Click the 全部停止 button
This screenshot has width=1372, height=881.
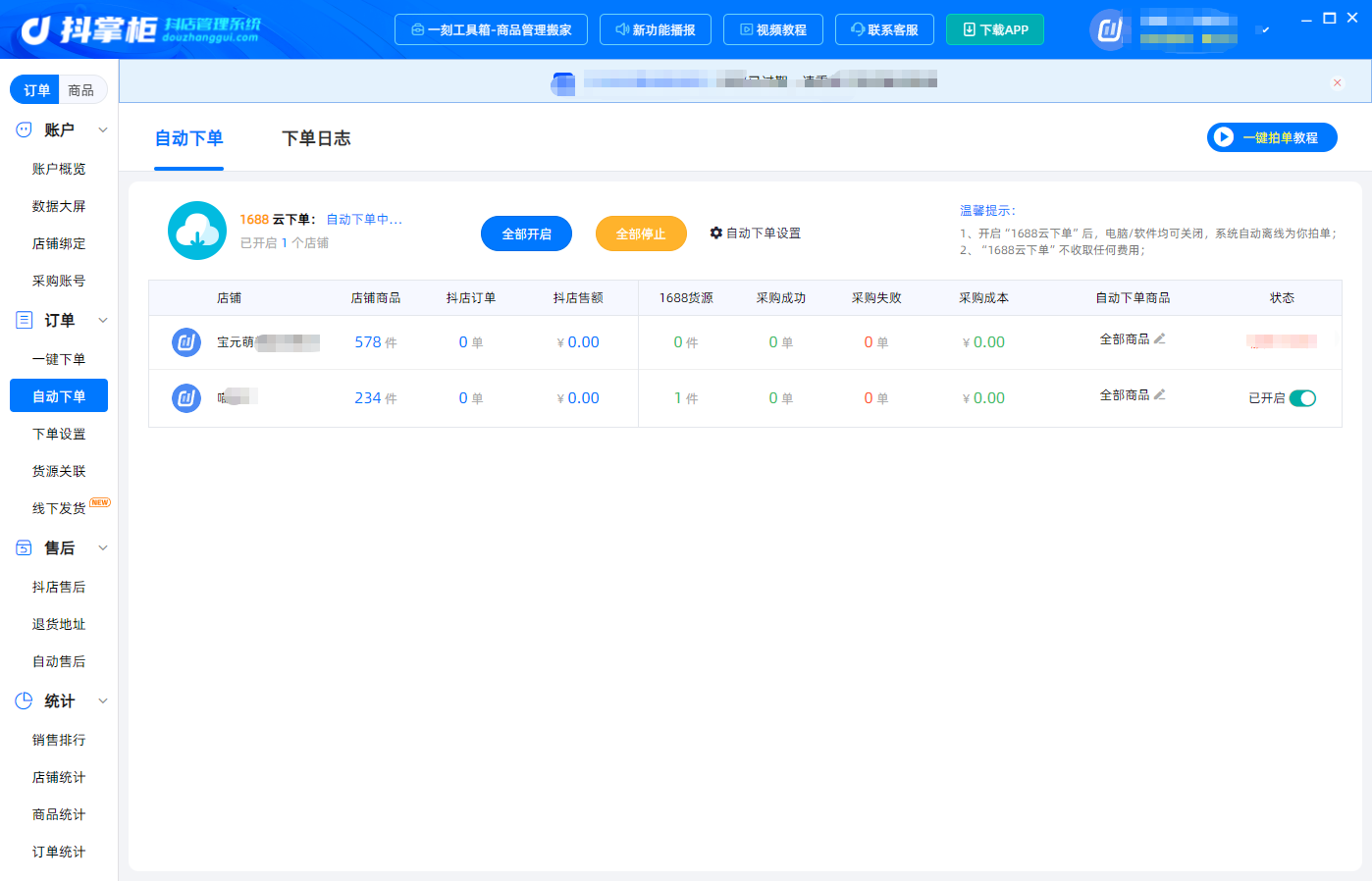[641, 233]
